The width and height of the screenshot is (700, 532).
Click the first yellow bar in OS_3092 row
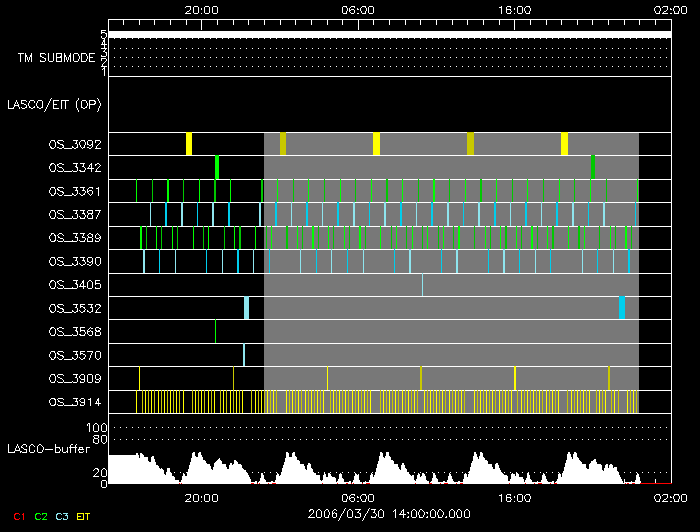click(189, 144)
